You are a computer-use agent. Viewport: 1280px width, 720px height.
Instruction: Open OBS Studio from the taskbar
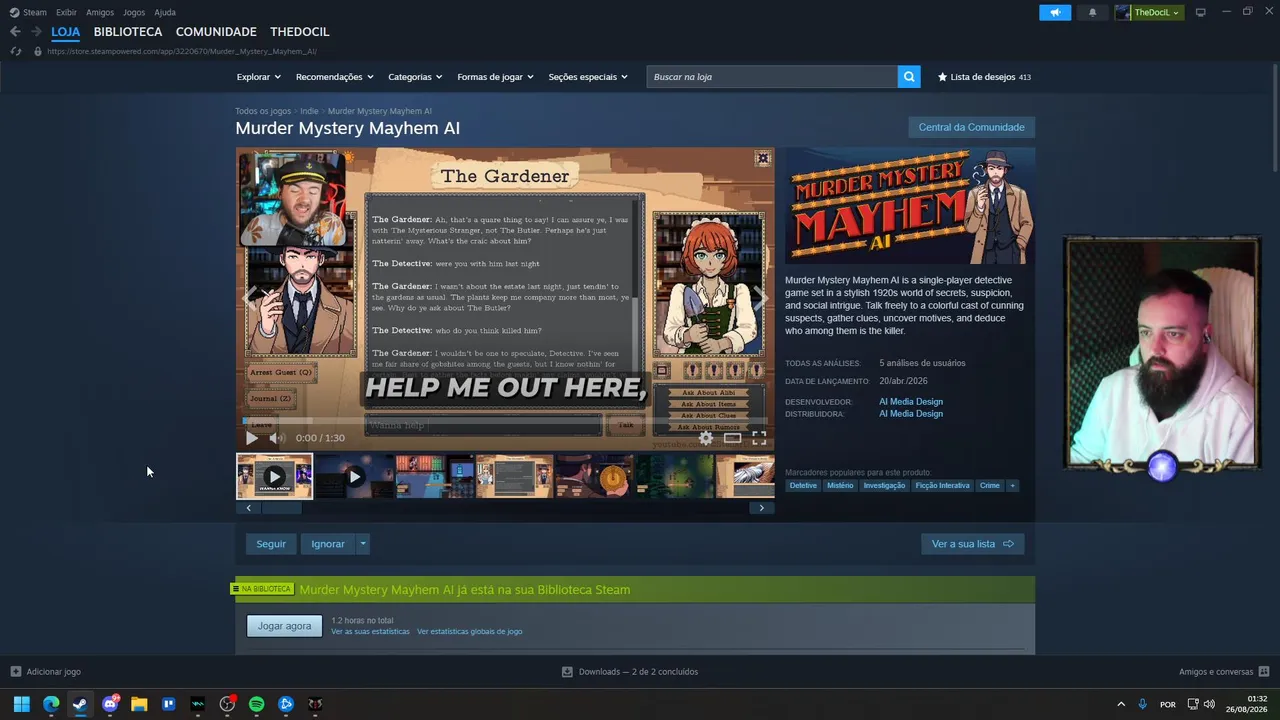click(227, 704)
